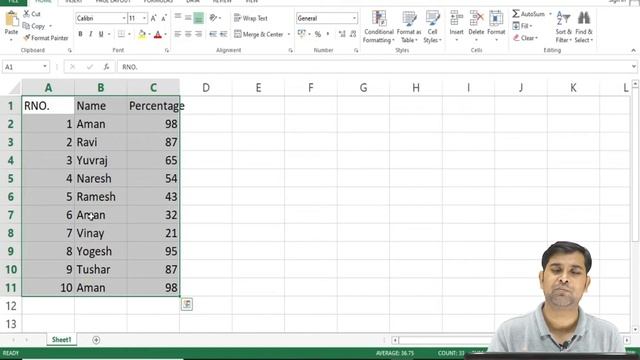Toggle the highlighted Bottom Align button

198,18
